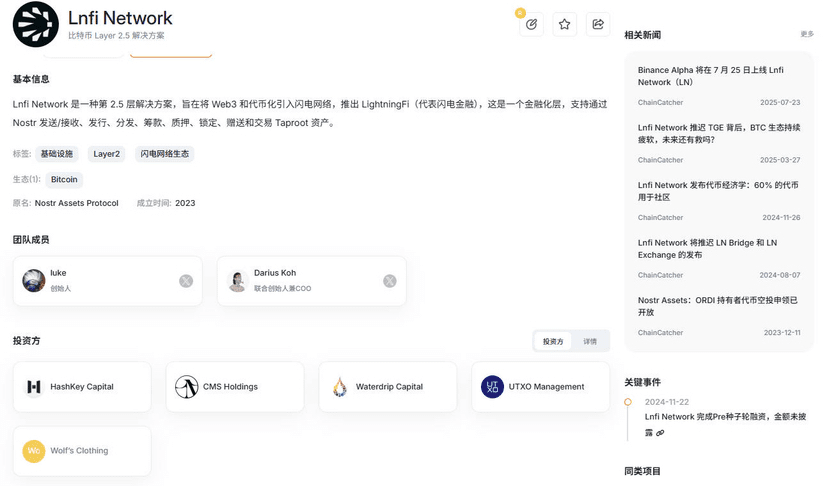Open the link icon in the 2024-11-22 event
Viewport: 829px width, 486px height.
660,433
